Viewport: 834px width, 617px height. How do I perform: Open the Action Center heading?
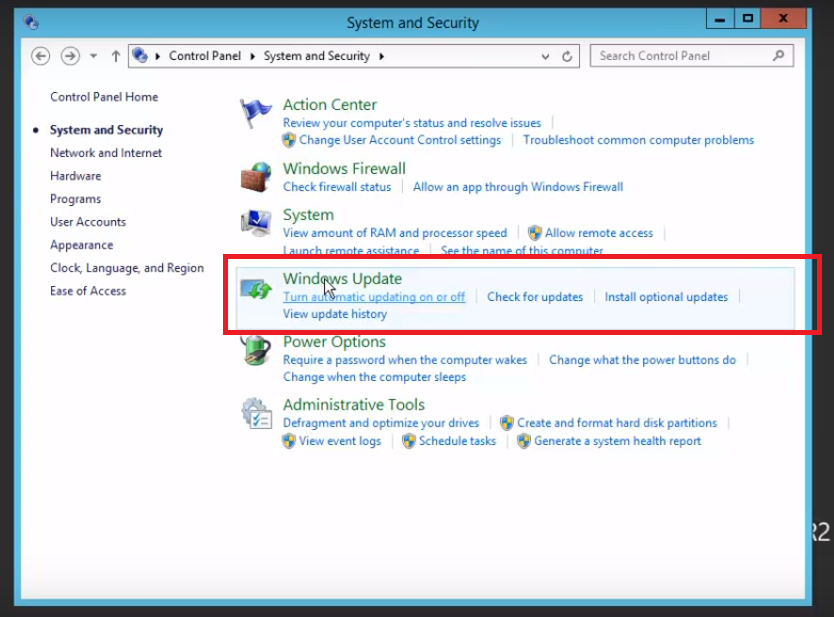(330, 105)
